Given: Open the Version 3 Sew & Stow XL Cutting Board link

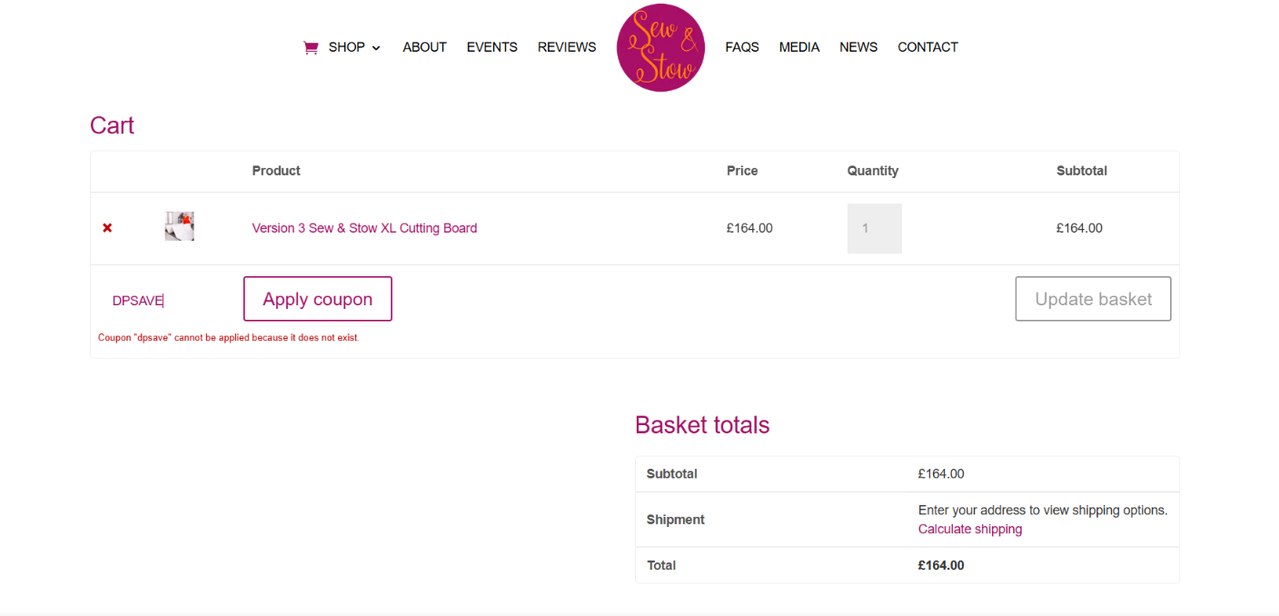Looking at the screenshot, I should pyautogui.click(x=364, y=228).
